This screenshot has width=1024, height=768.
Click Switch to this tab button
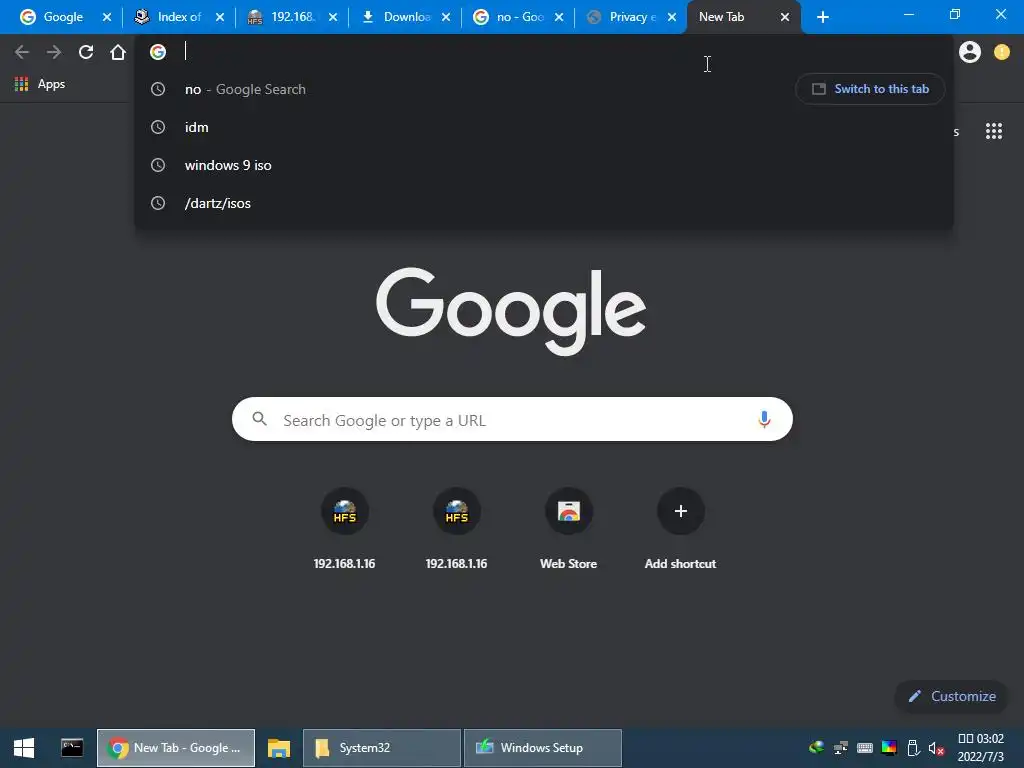[x=870, y=89]
